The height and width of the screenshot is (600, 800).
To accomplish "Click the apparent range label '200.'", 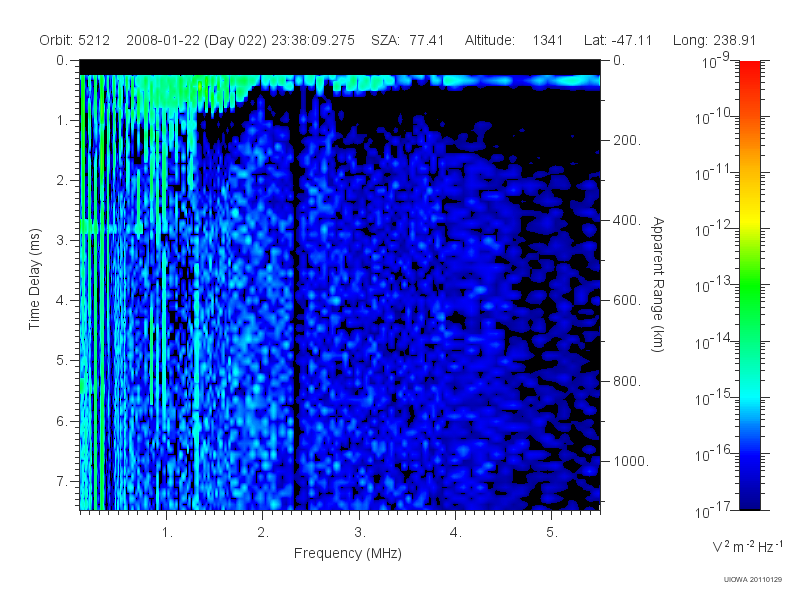I will [627, 140].
